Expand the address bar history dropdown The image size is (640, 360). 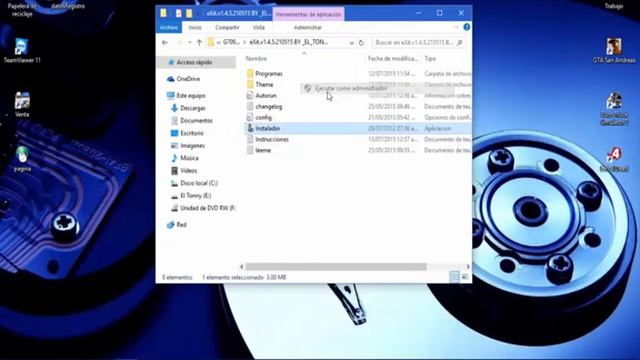point(351,42)
